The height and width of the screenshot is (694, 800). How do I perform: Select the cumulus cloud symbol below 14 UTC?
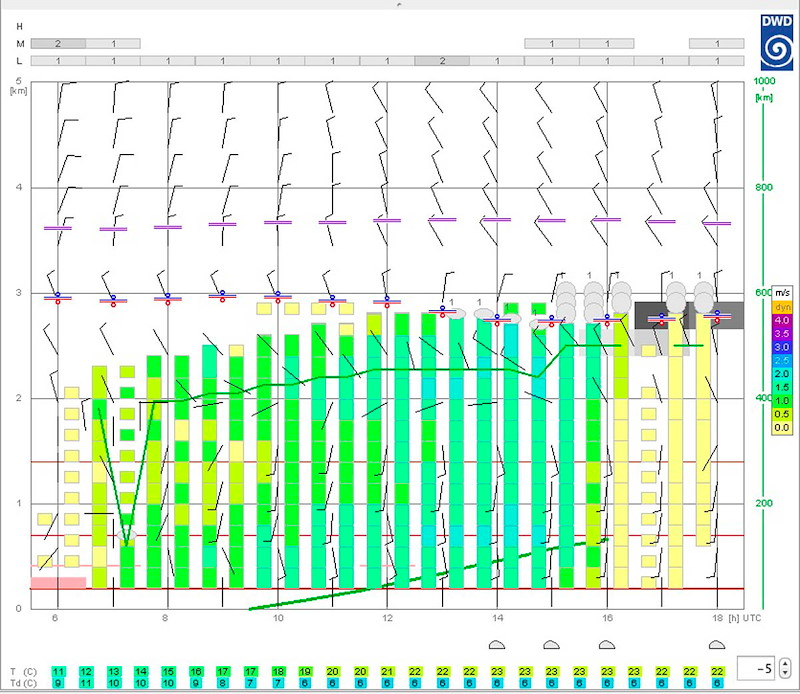(497, 645)
